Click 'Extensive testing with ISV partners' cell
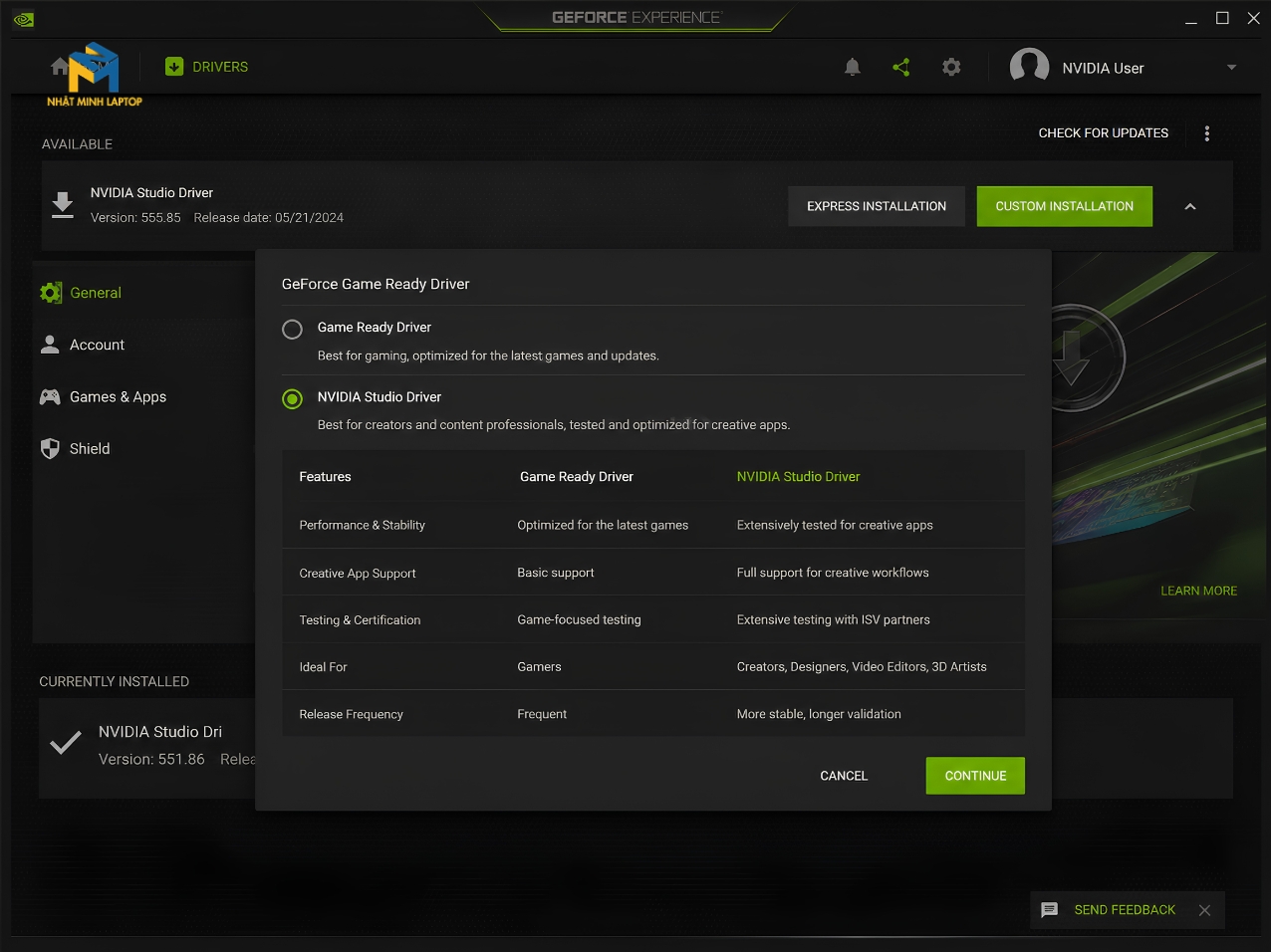Viewport: 1271px width, 952px height. (x=833, y=619)
